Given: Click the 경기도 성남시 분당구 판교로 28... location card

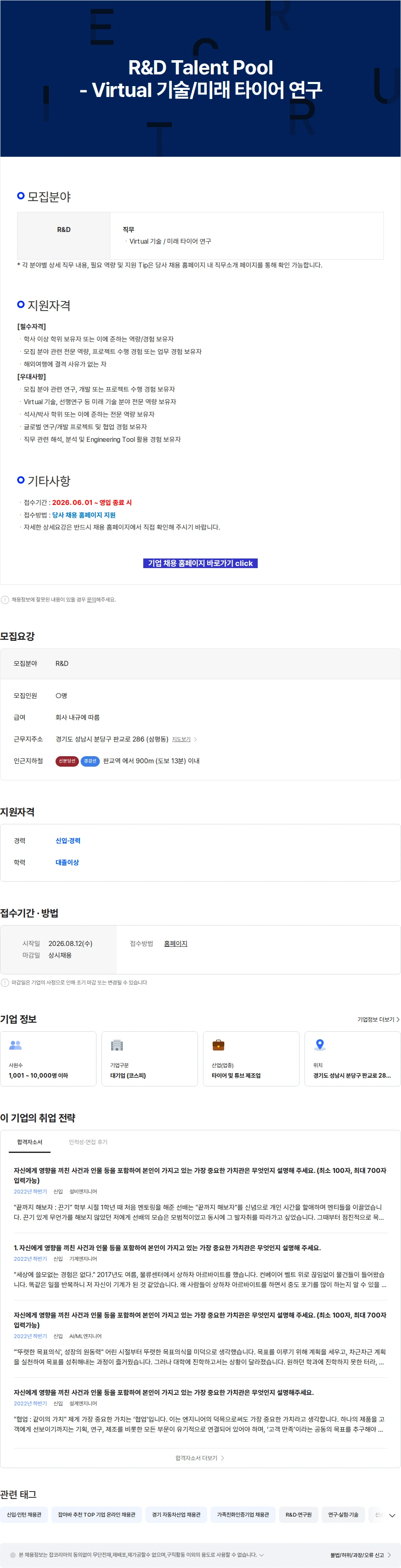Looking at the screenshot, I should (352, 1058).
